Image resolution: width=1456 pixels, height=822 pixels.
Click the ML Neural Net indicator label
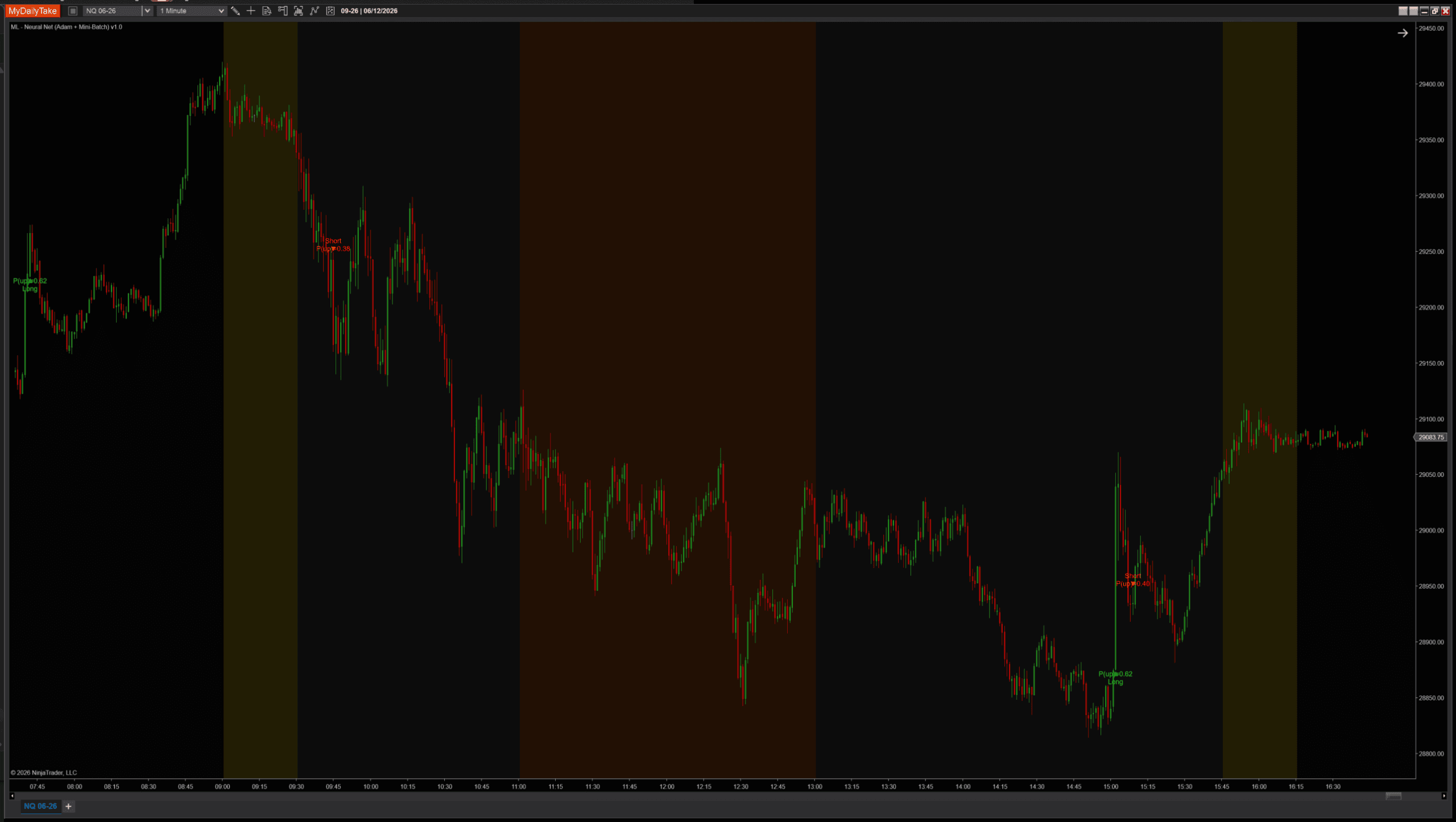(67, 27)
